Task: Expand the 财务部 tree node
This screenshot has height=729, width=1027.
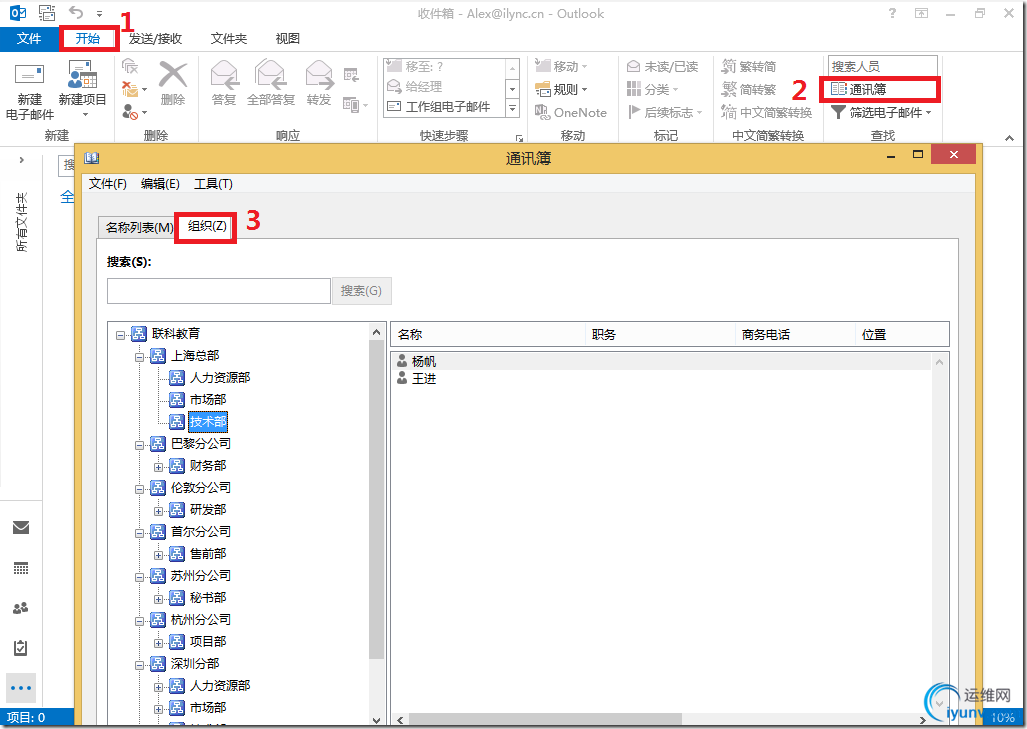Action: click(159, 468)
